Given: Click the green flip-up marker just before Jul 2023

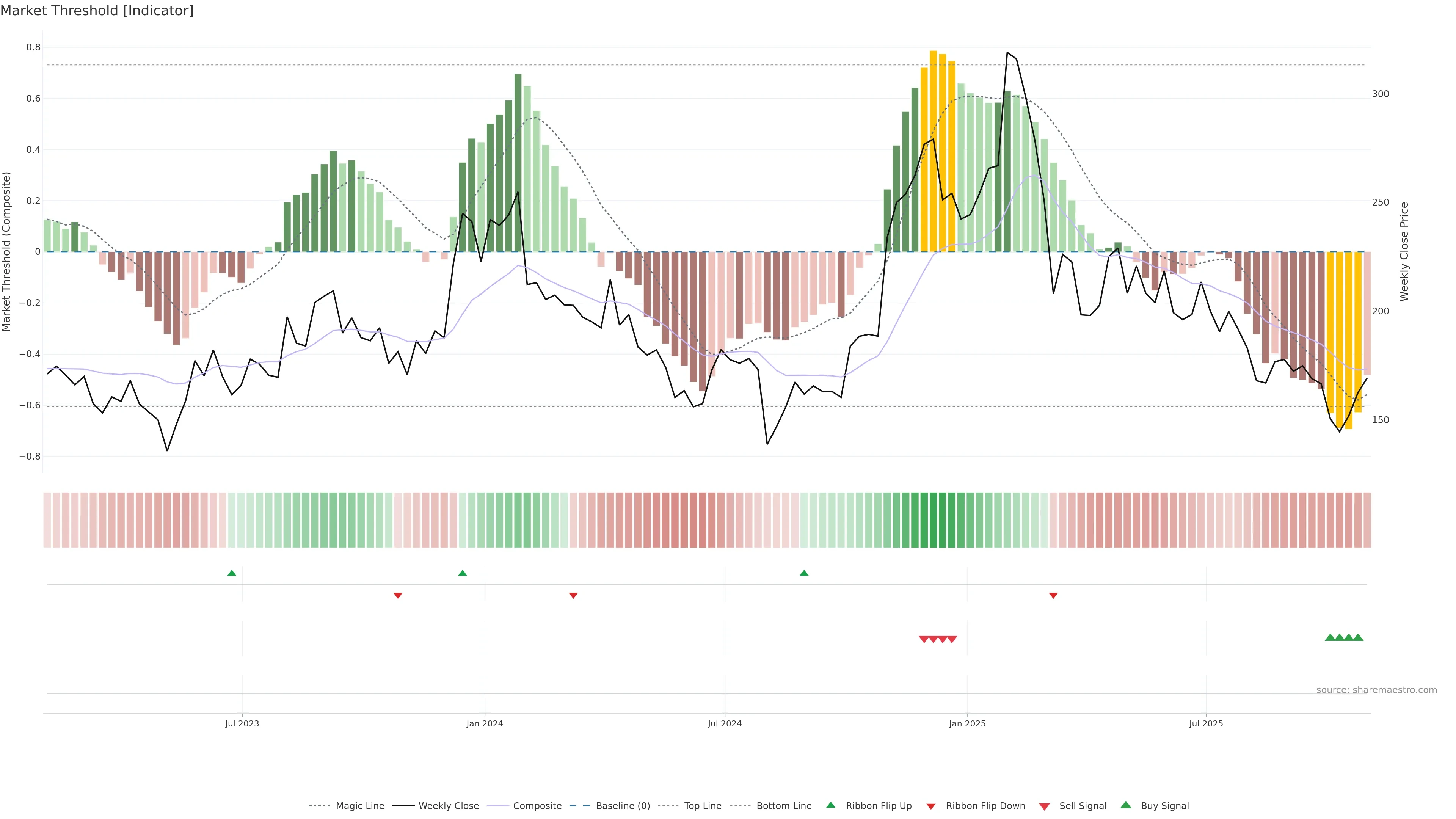Looking at the screenshot, I should pos(232,573).
